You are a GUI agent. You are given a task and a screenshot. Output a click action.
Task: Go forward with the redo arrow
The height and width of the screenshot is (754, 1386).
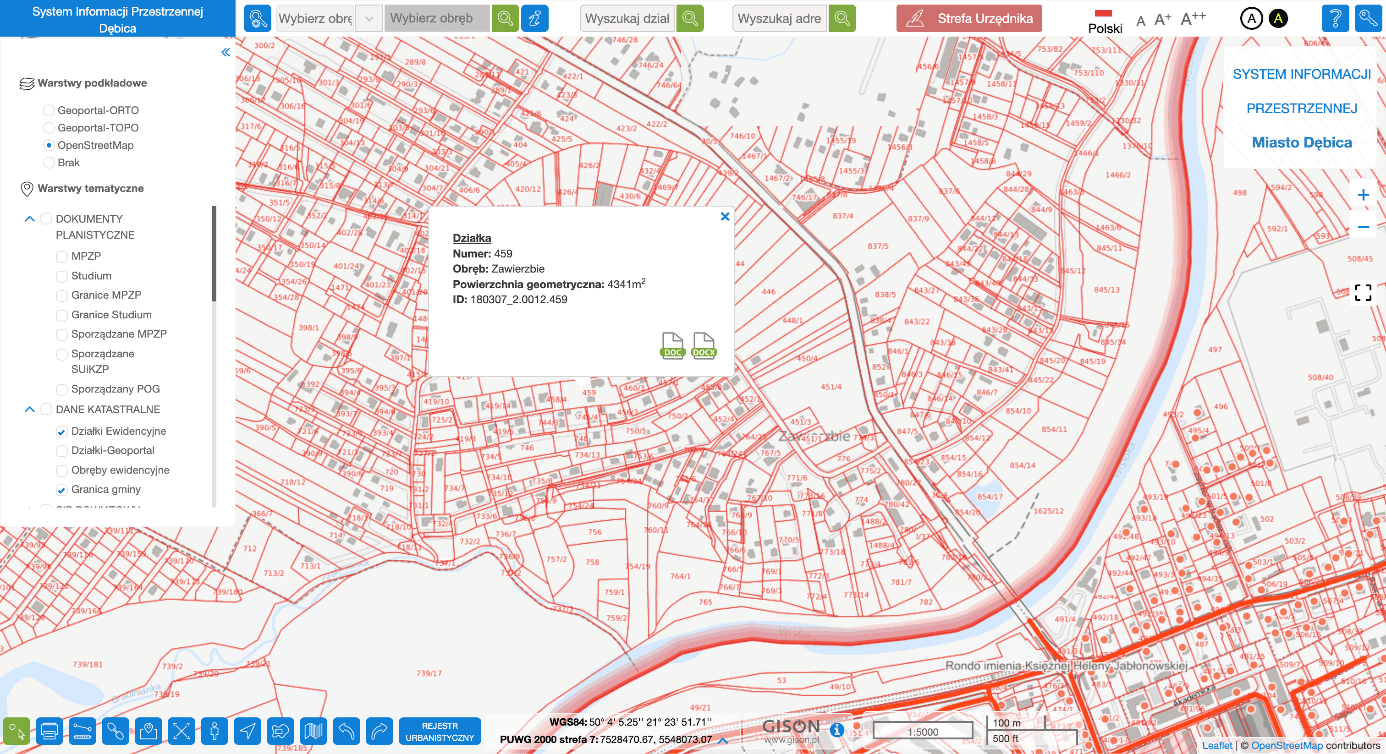(379, 731)
